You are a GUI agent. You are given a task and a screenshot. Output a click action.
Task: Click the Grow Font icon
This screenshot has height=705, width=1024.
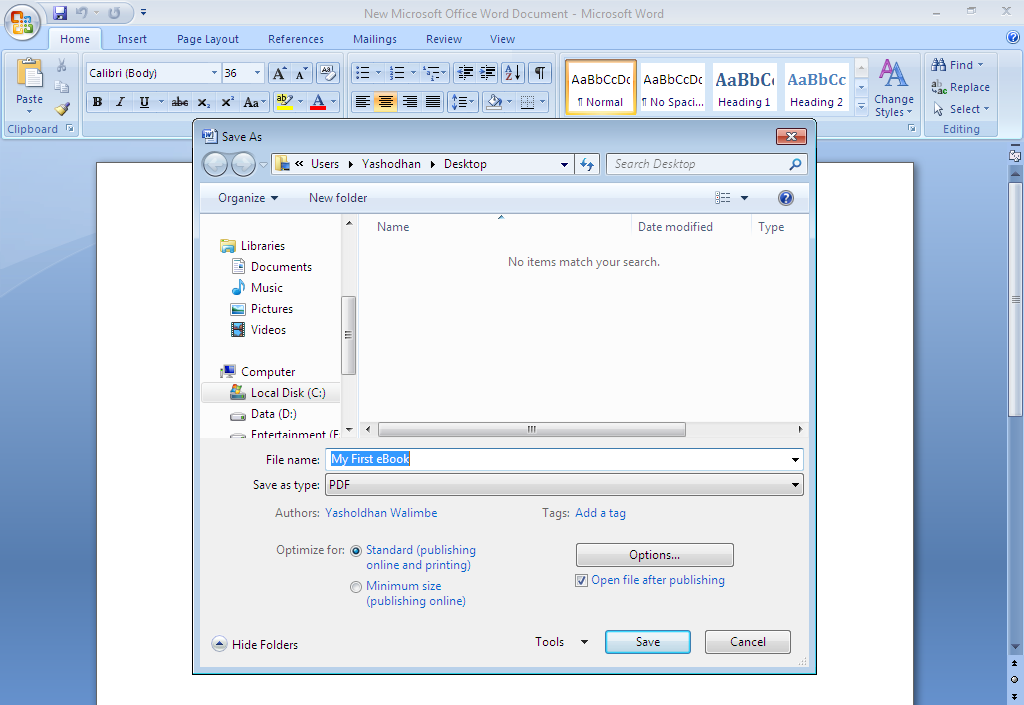tap(279, 73)
